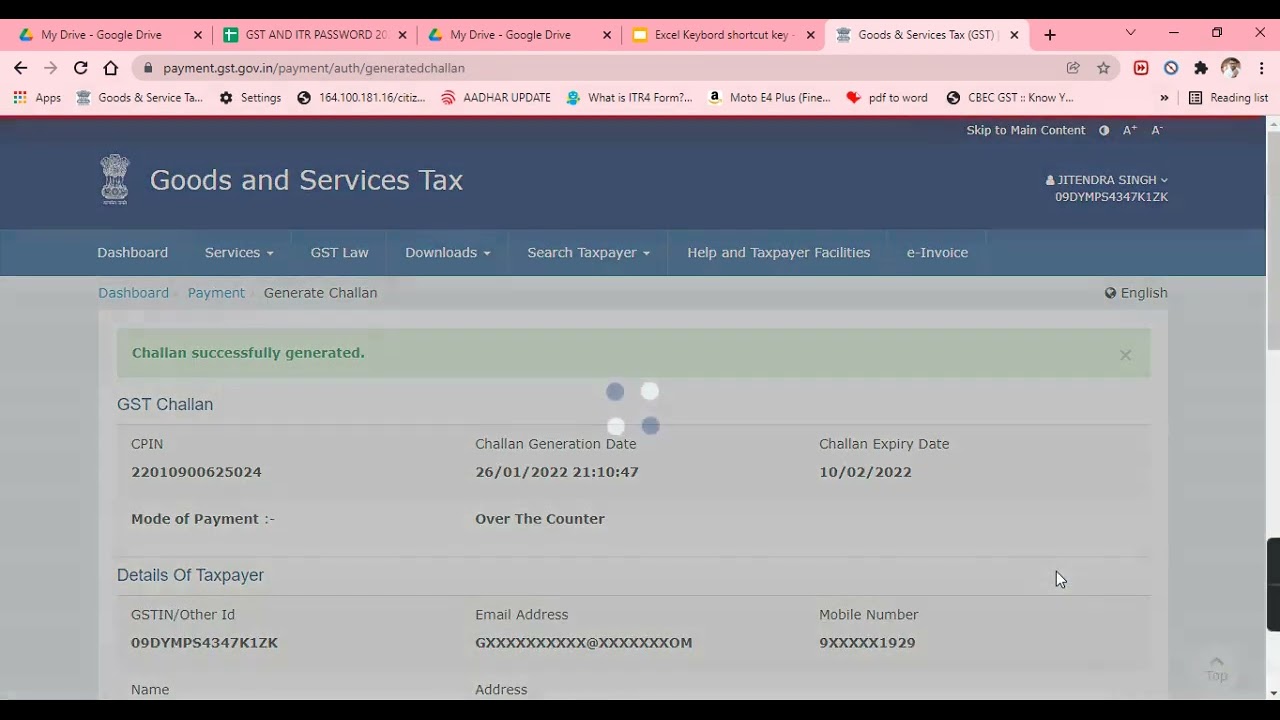Open Settings bookmark

[x=250, y=98]
